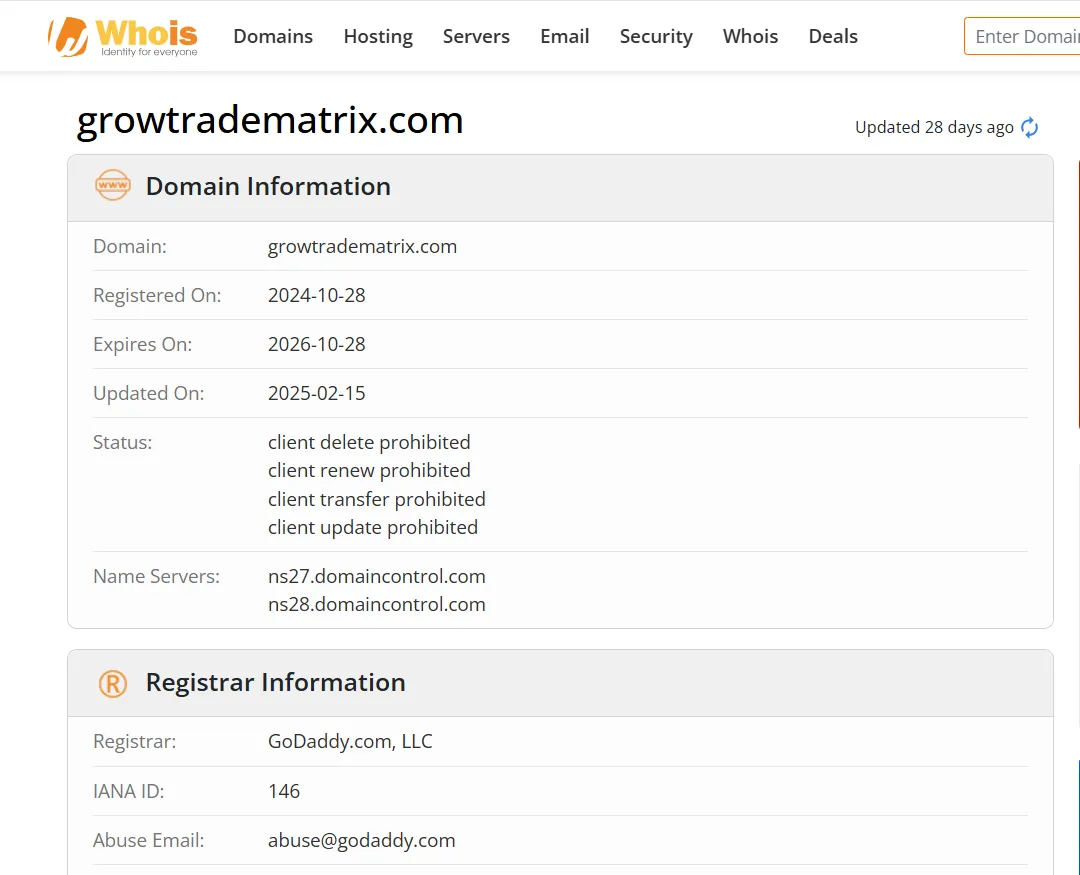Select the client renew prohibited status
The image size is (1080, 875).
369,471
